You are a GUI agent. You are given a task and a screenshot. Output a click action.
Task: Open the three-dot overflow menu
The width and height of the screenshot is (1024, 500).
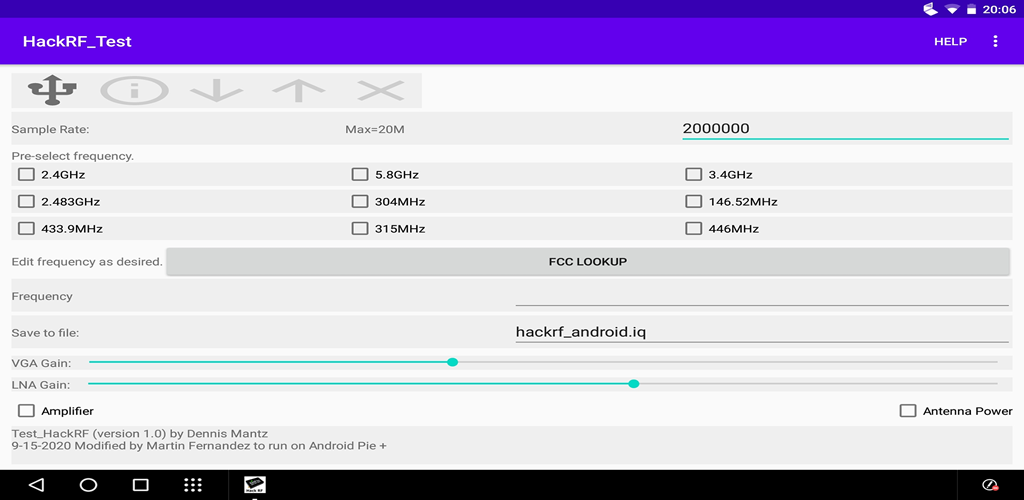coord(995,41)
